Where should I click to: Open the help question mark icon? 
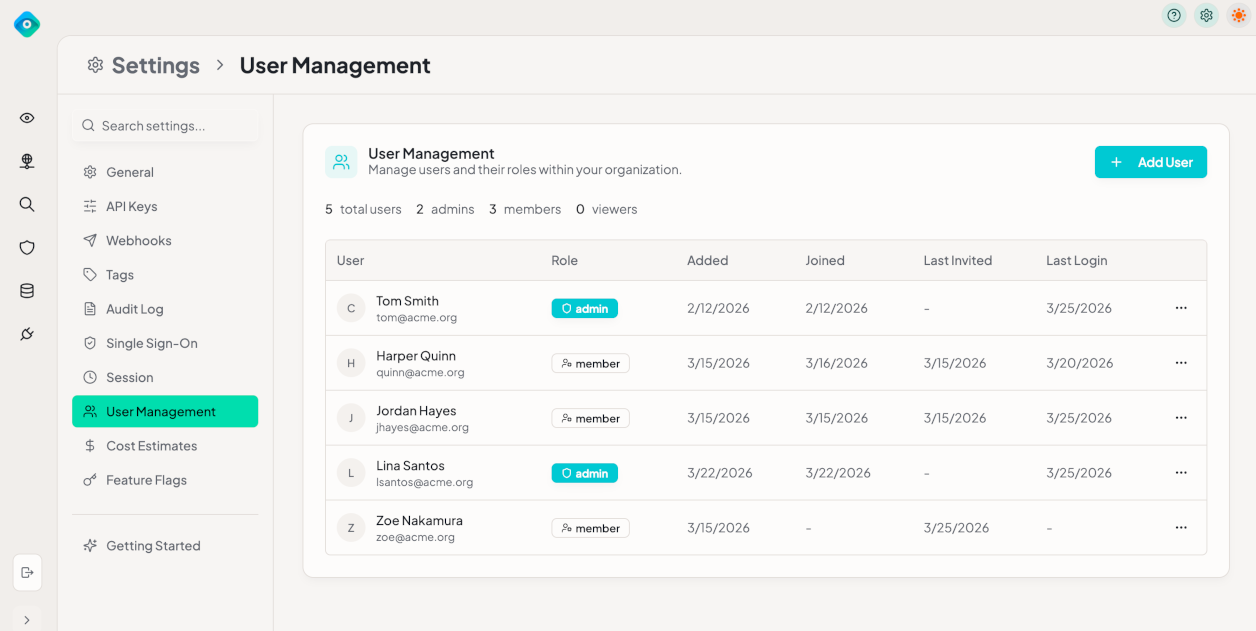click(x=1174, y=15)
